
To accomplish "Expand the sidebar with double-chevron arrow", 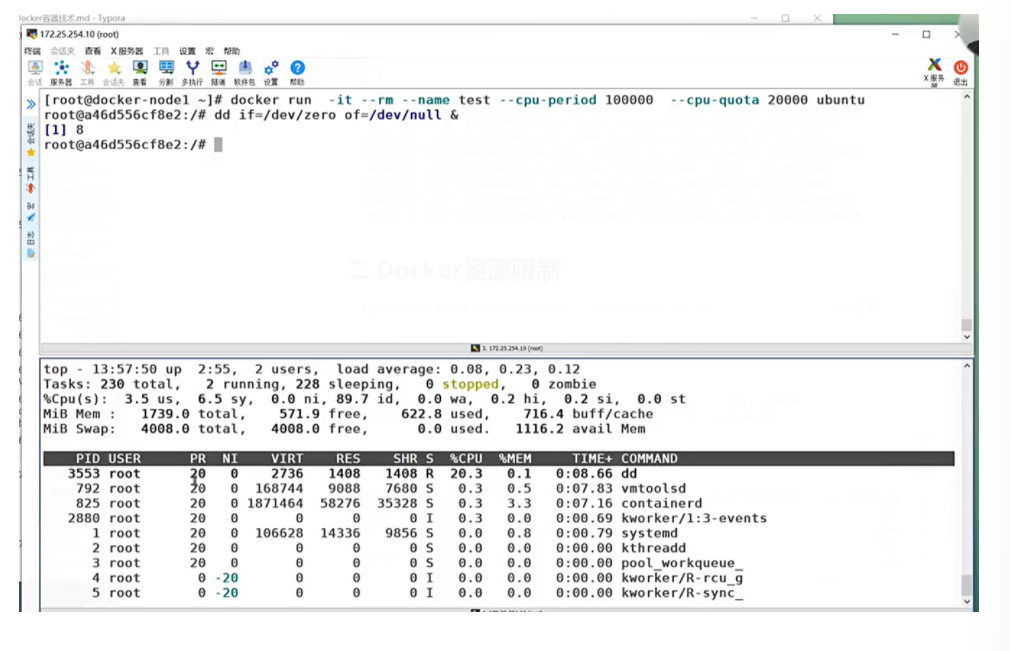I will point(30,104).
